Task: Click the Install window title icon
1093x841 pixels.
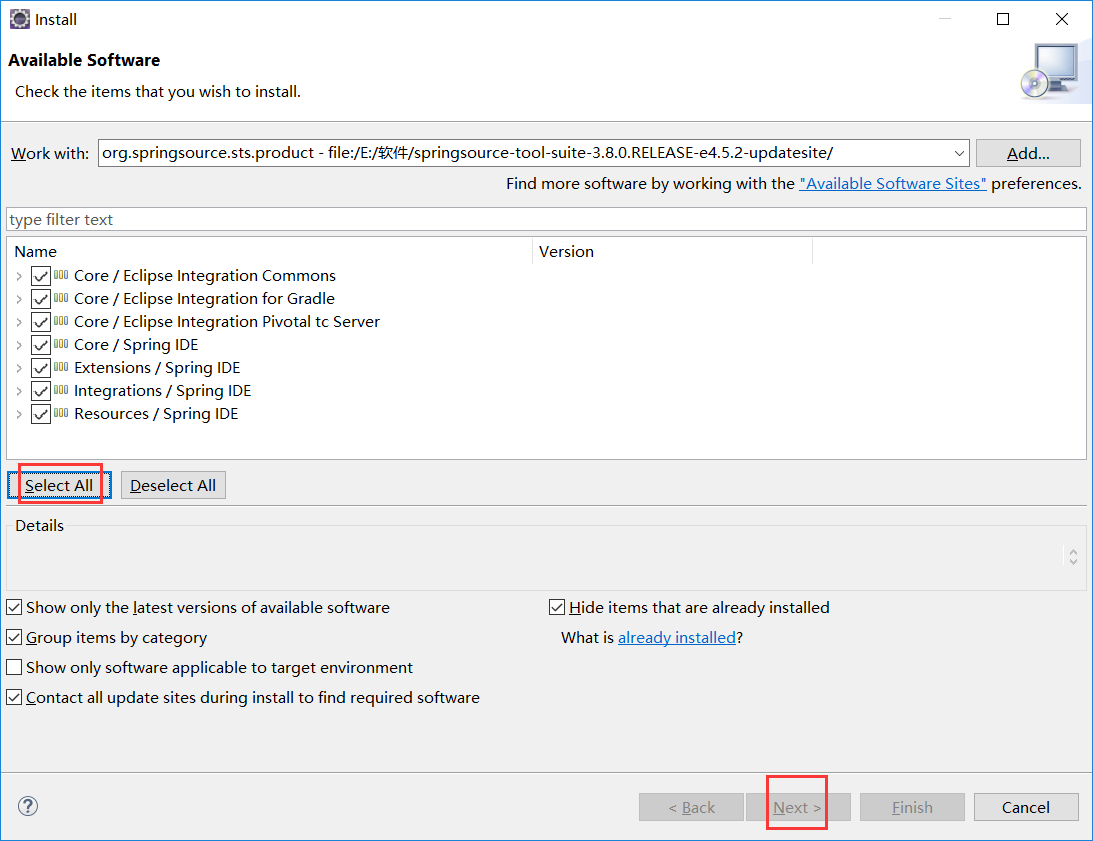Action: click(20, 20)
